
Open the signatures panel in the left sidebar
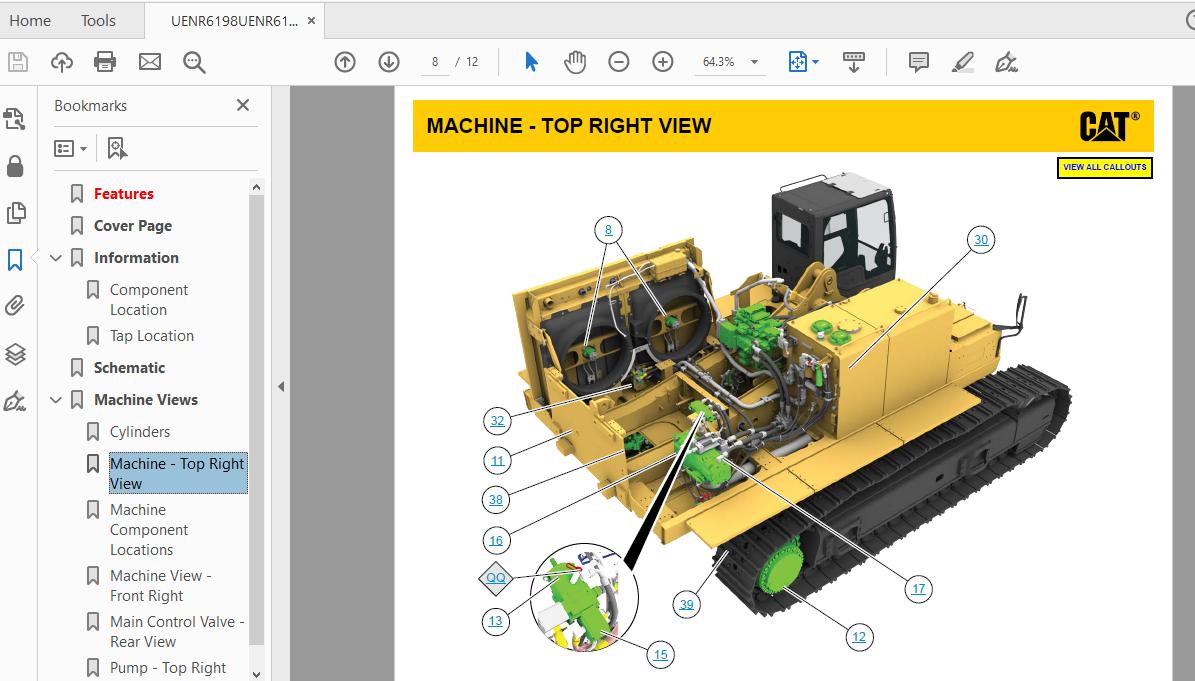pyautogui.click(x=14, y=401)
